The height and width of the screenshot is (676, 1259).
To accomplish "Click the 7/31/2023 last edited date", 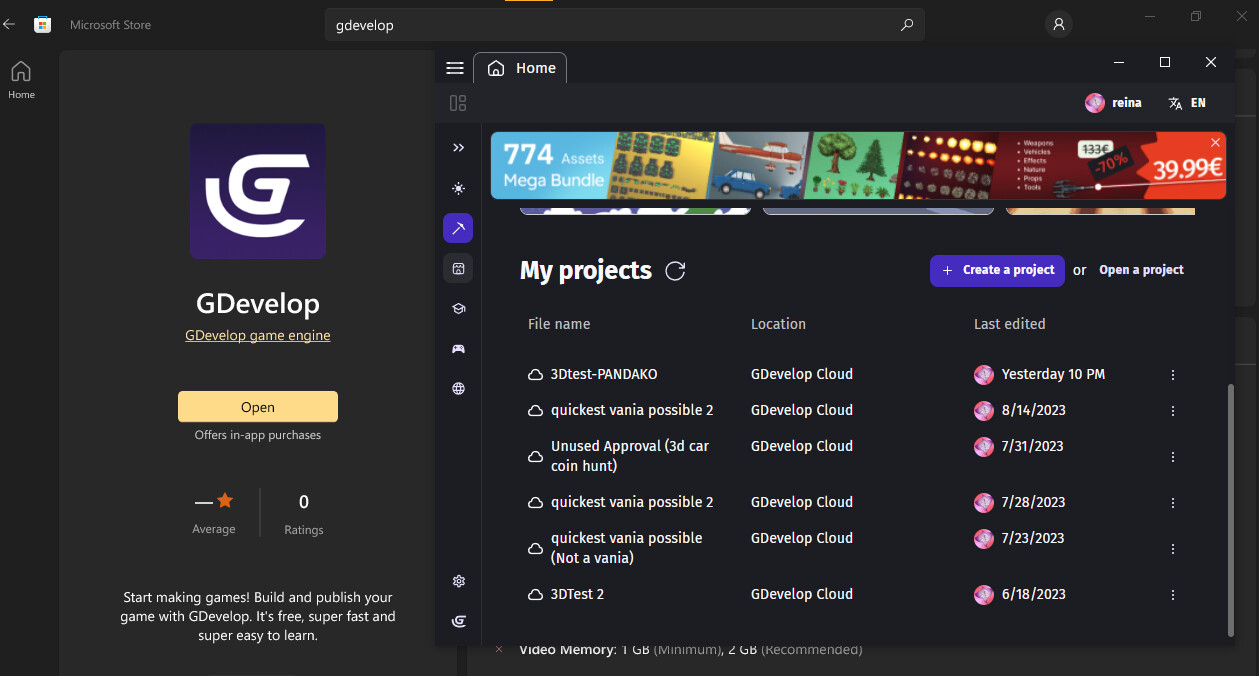I will (x=1033, y=446).
